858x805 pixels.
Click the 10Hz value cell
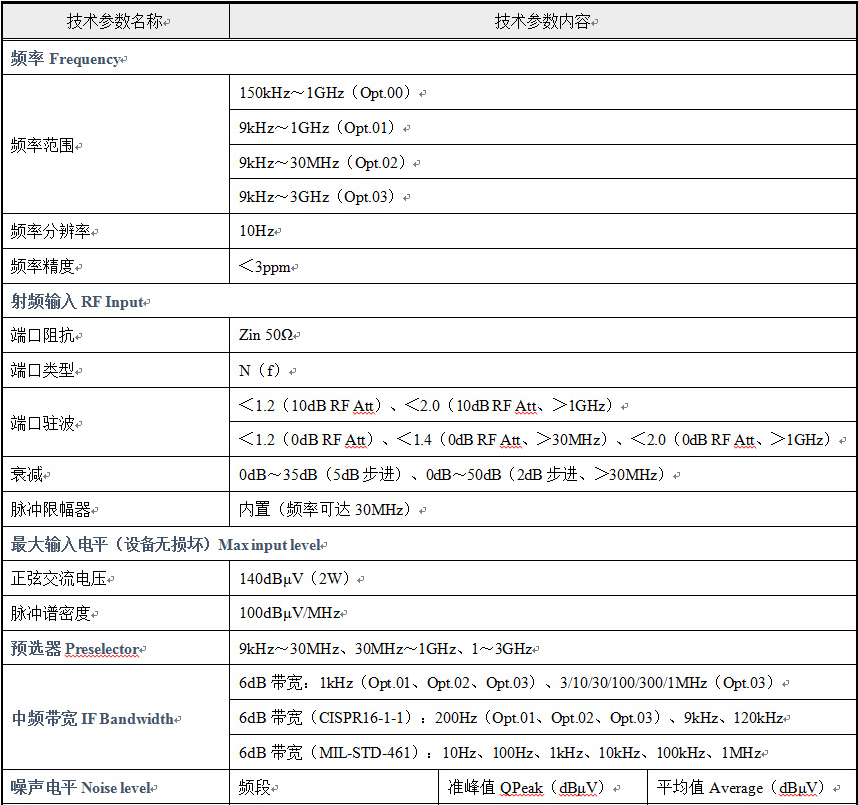[x=543, y=231]
